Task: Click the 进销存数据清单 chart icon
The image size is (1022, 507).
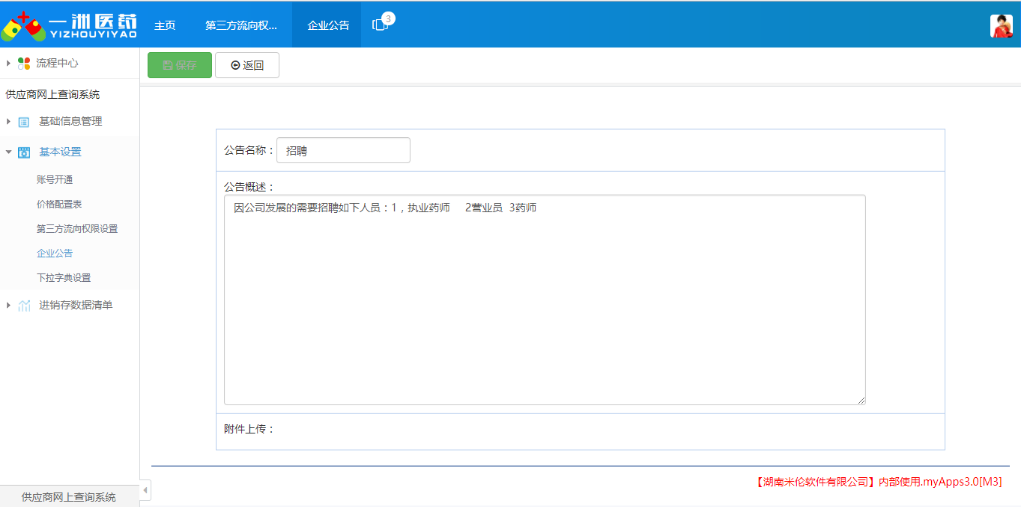Action: click(x=24, y=306)
